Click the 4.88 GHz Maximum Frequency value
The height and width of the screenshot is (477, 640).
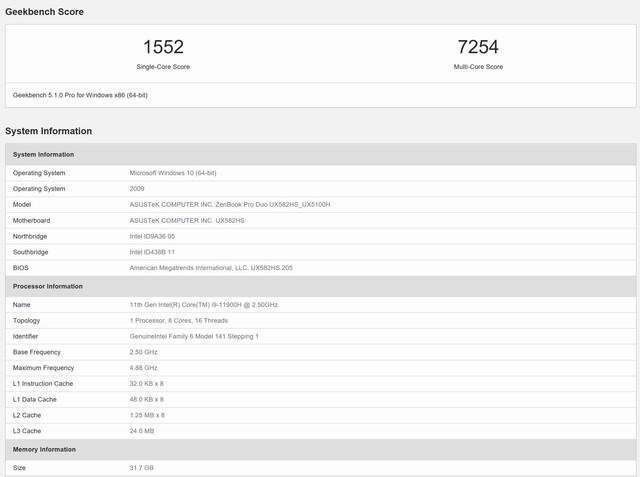pyautogui.click(x=145, y=368)
